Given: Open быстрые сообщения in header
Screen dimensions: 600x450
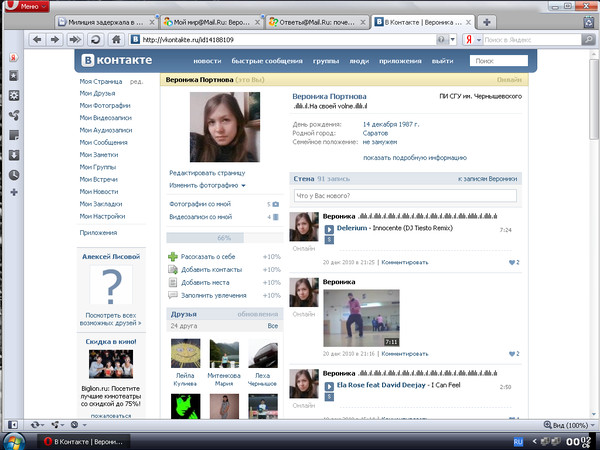Looking at the screenshot, I should pyautogui.click(x=267, y=61).
